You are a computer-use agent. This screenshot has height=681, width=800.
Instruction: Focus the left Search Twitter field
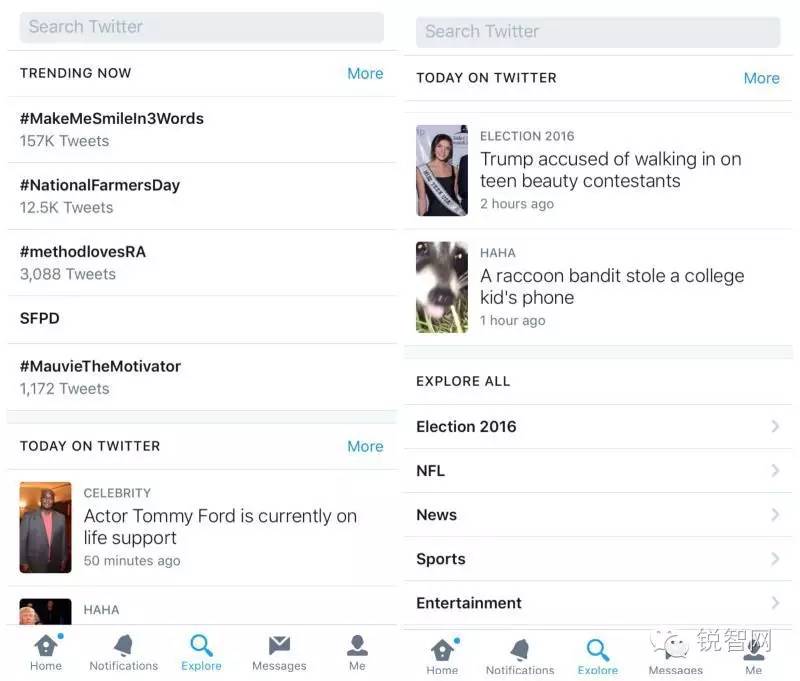tap(202, 27)
